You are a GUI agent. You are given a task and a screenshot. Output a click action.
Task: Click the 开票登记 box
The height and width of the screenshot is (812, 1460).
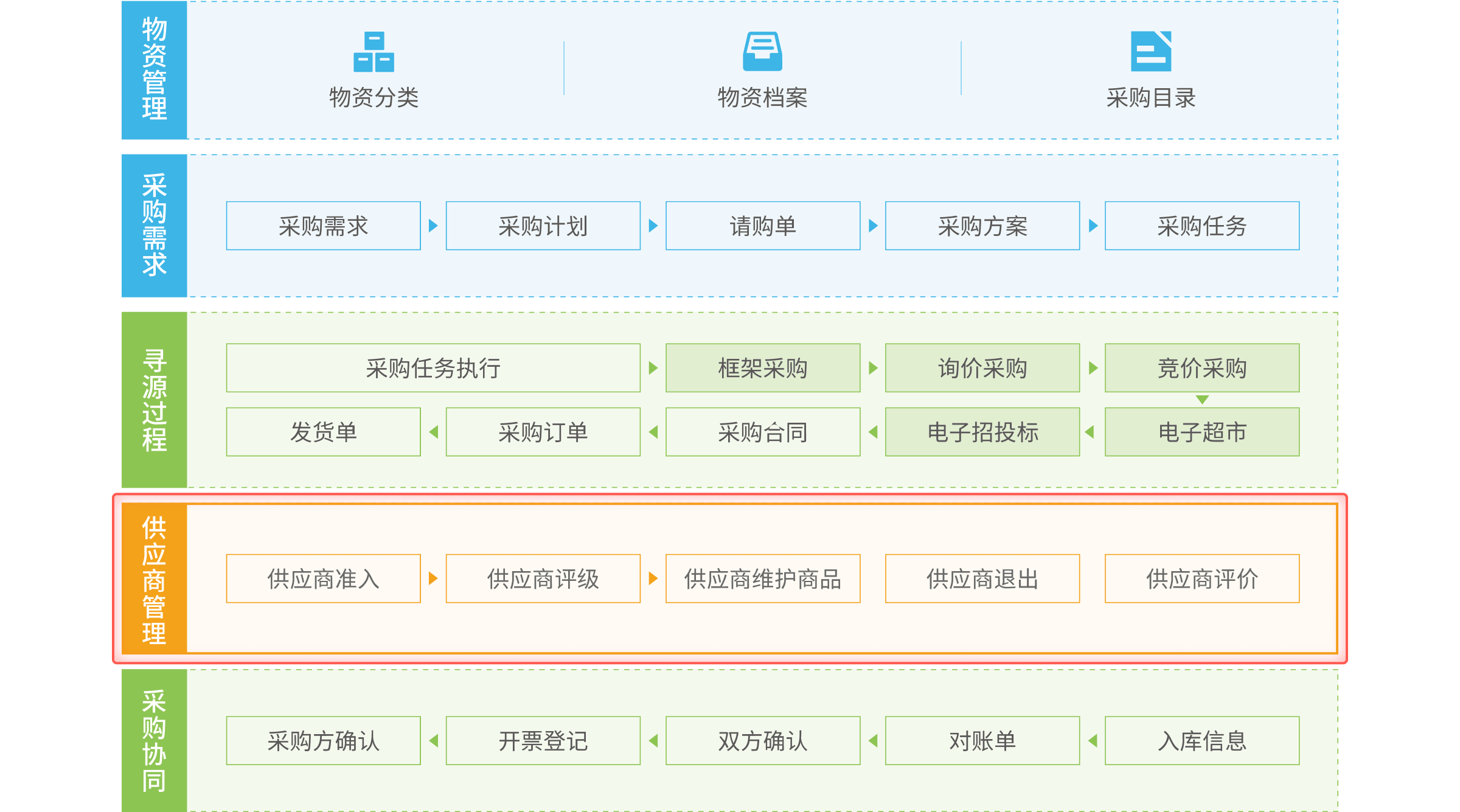(x=543, y=740)
